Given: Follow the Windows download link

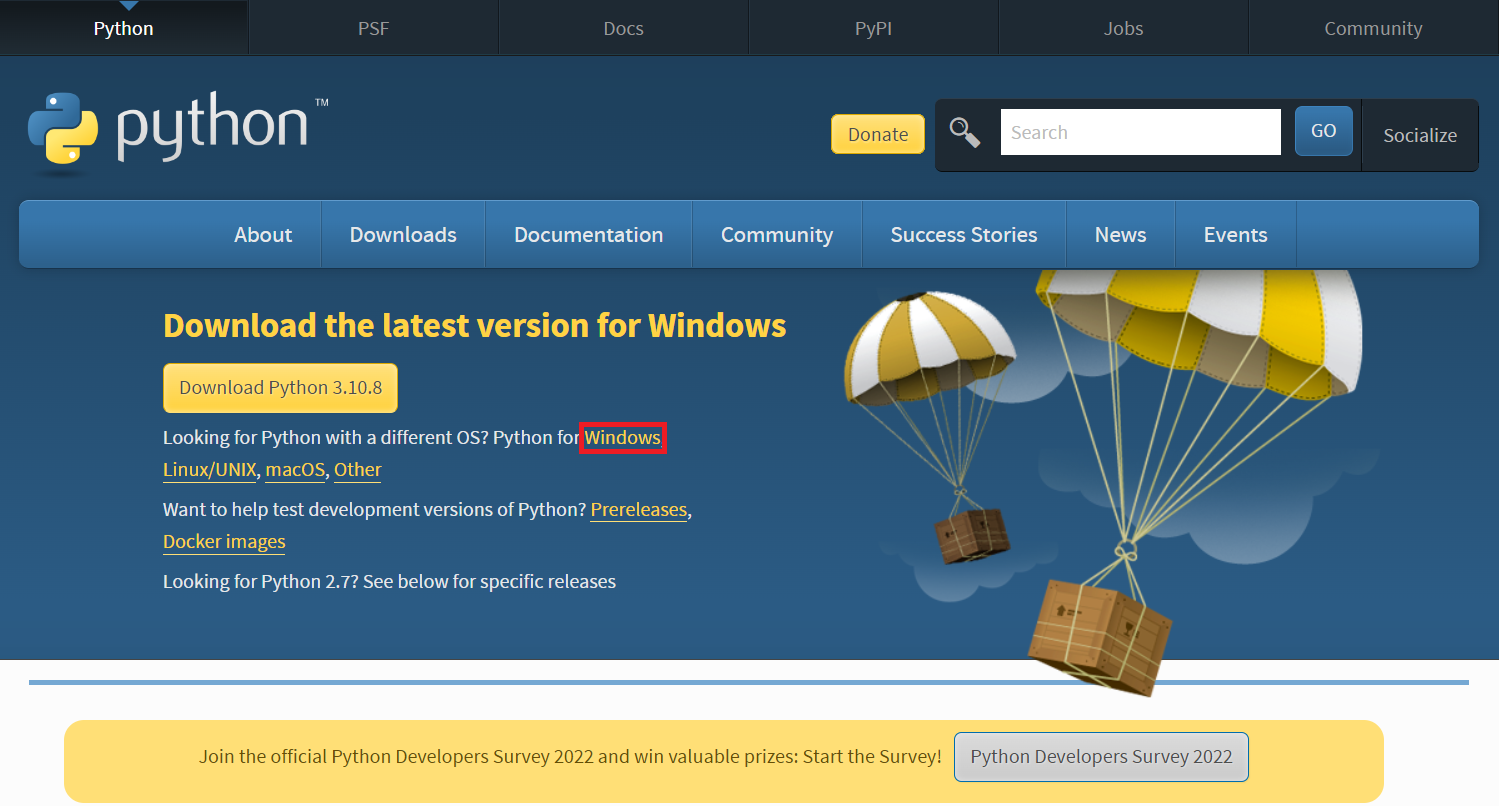Looking at the screenshot, I should (x=622, y=438).
